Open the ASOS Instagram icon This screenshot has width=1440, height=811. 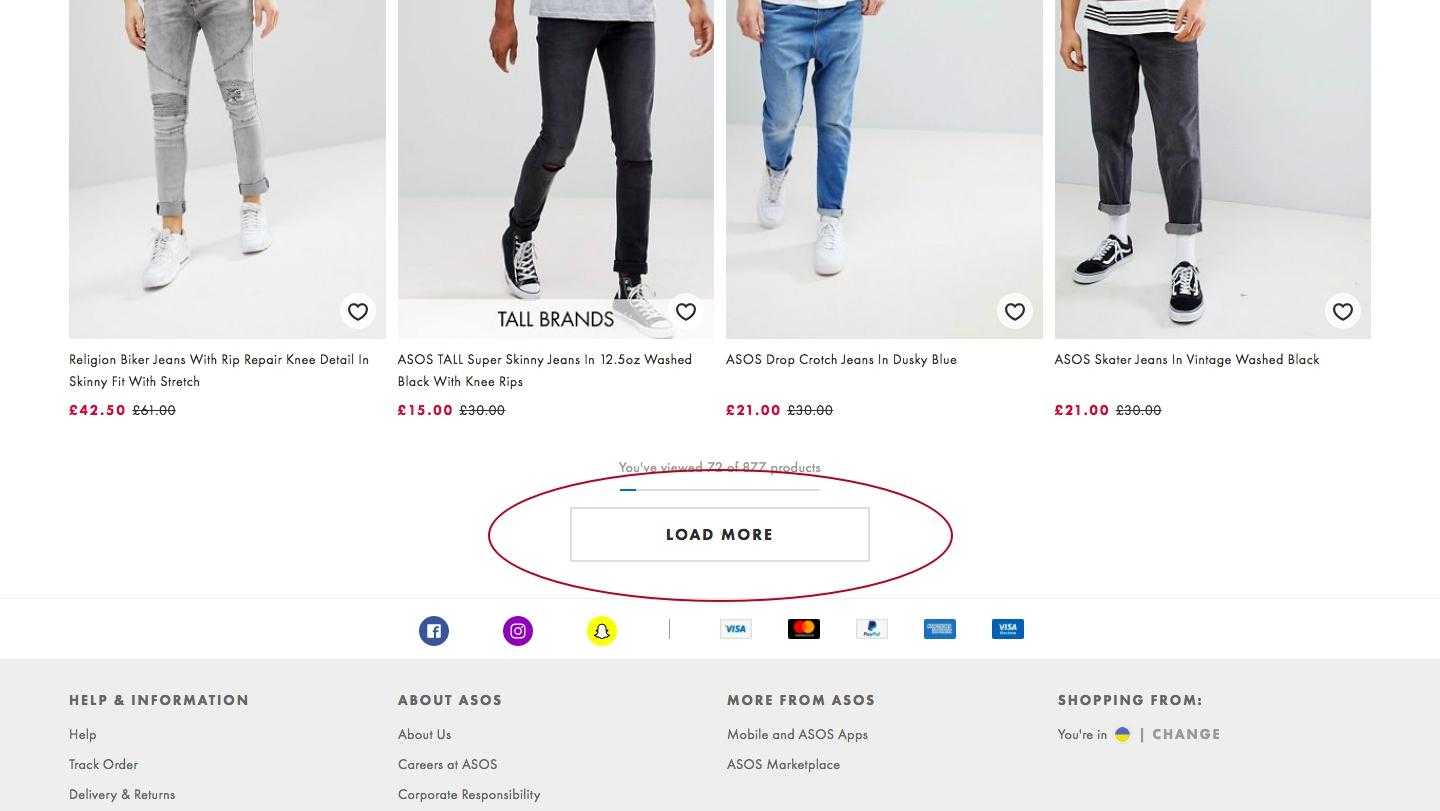pos(518,631)
